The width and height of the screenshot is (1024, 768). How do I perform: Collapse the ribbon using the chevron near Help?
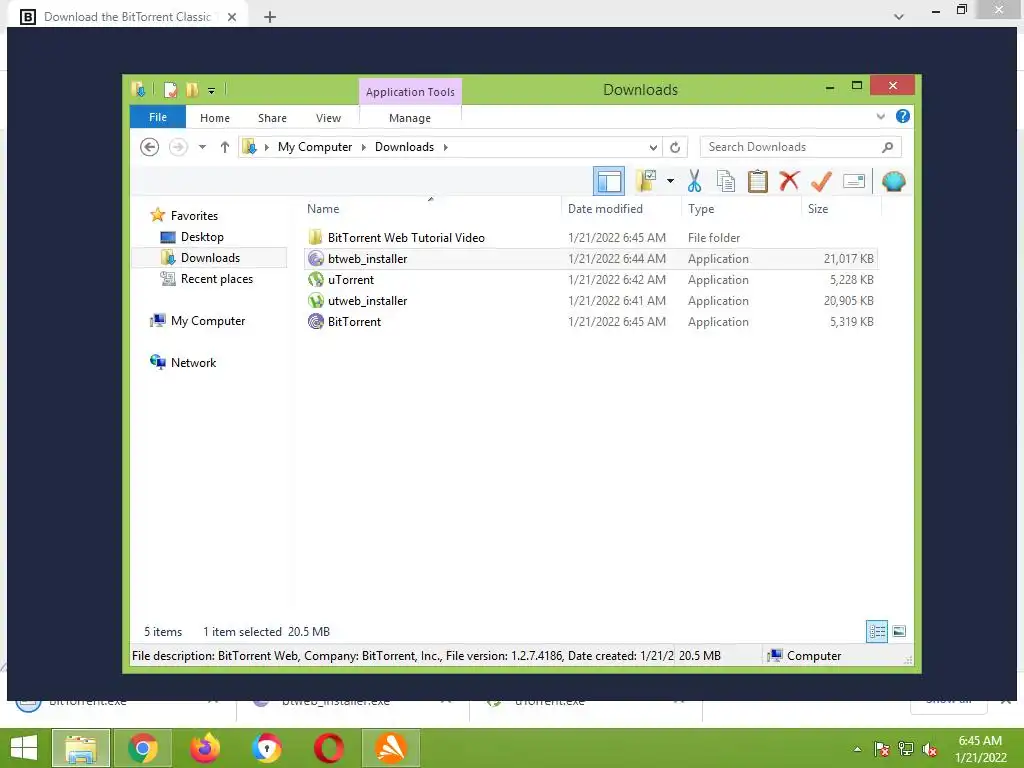click(x=880, y=116)
